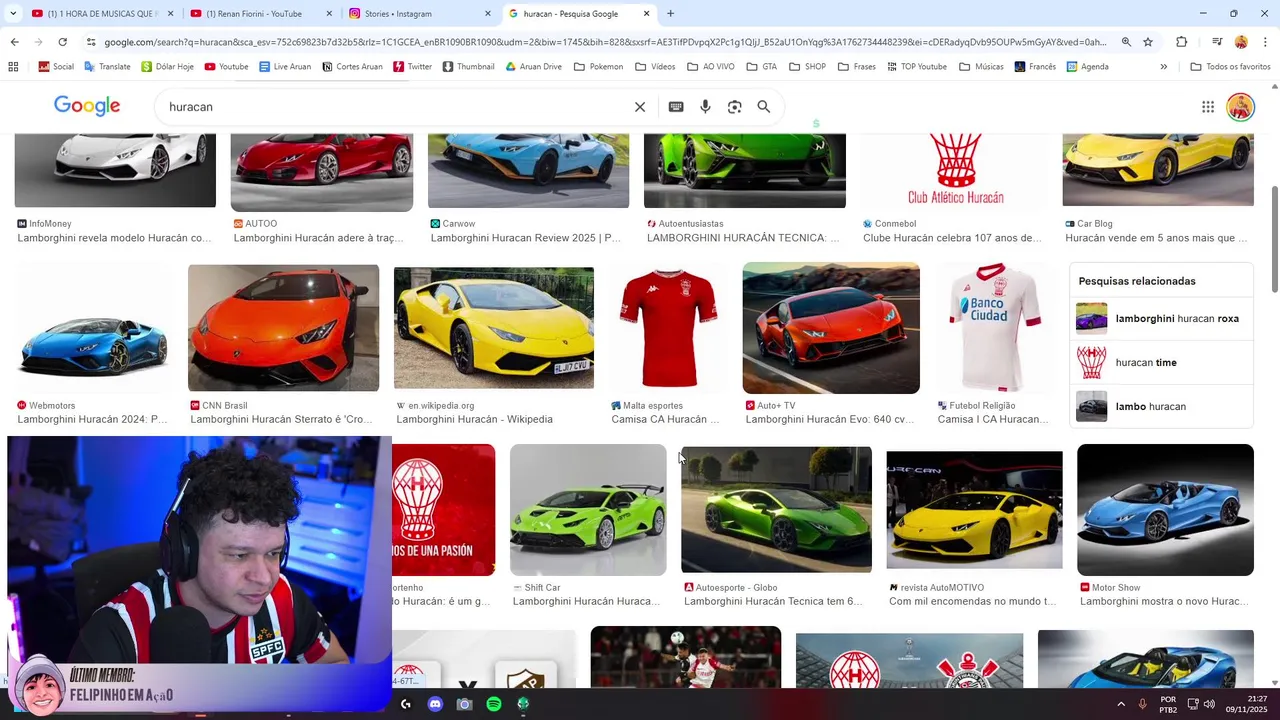Image resolution: width=1280 pixels, height=720 pixels.
Task: Open the Chrome extensions puzzle icon
Action: pos(1182,42)
